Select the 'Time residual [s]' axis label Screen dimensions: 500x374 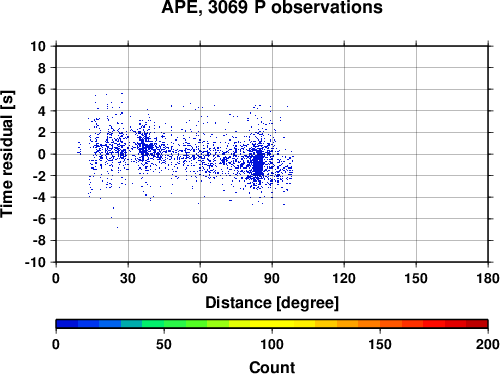(x=7, y=154)
